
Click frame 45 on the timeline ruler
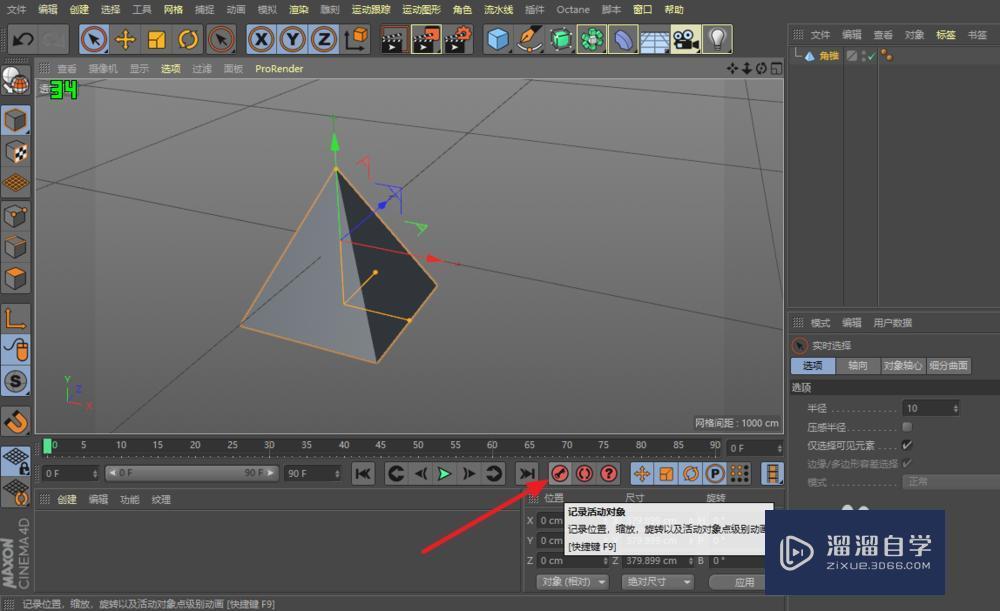(x=381, y=445)
